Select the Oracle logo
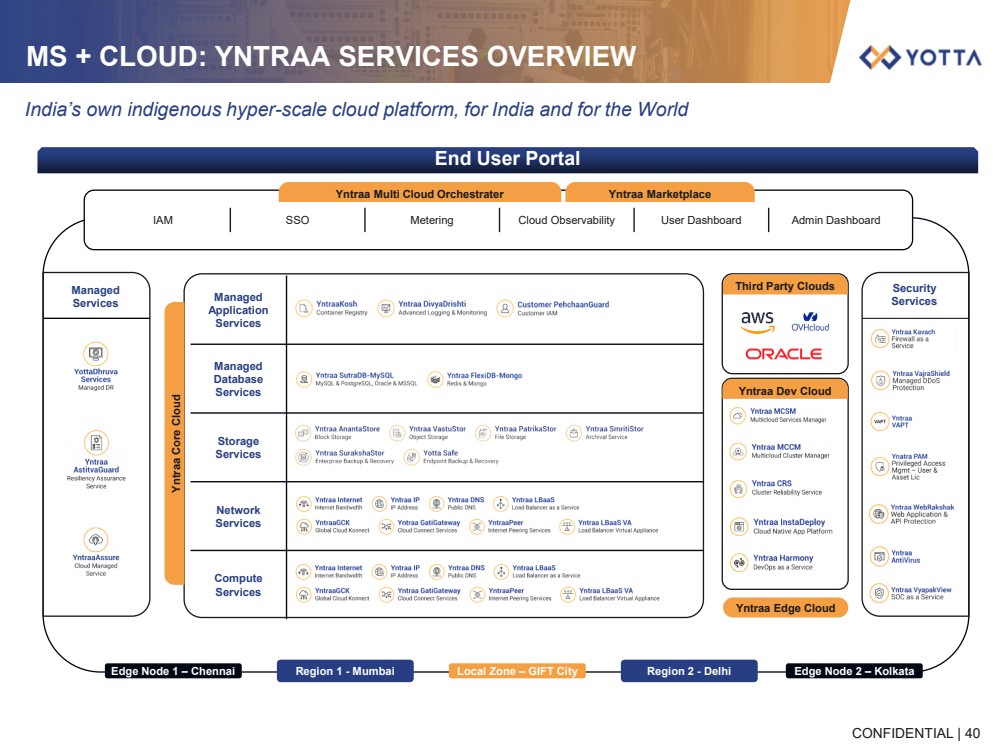The image size is (999, 750). 783,354
